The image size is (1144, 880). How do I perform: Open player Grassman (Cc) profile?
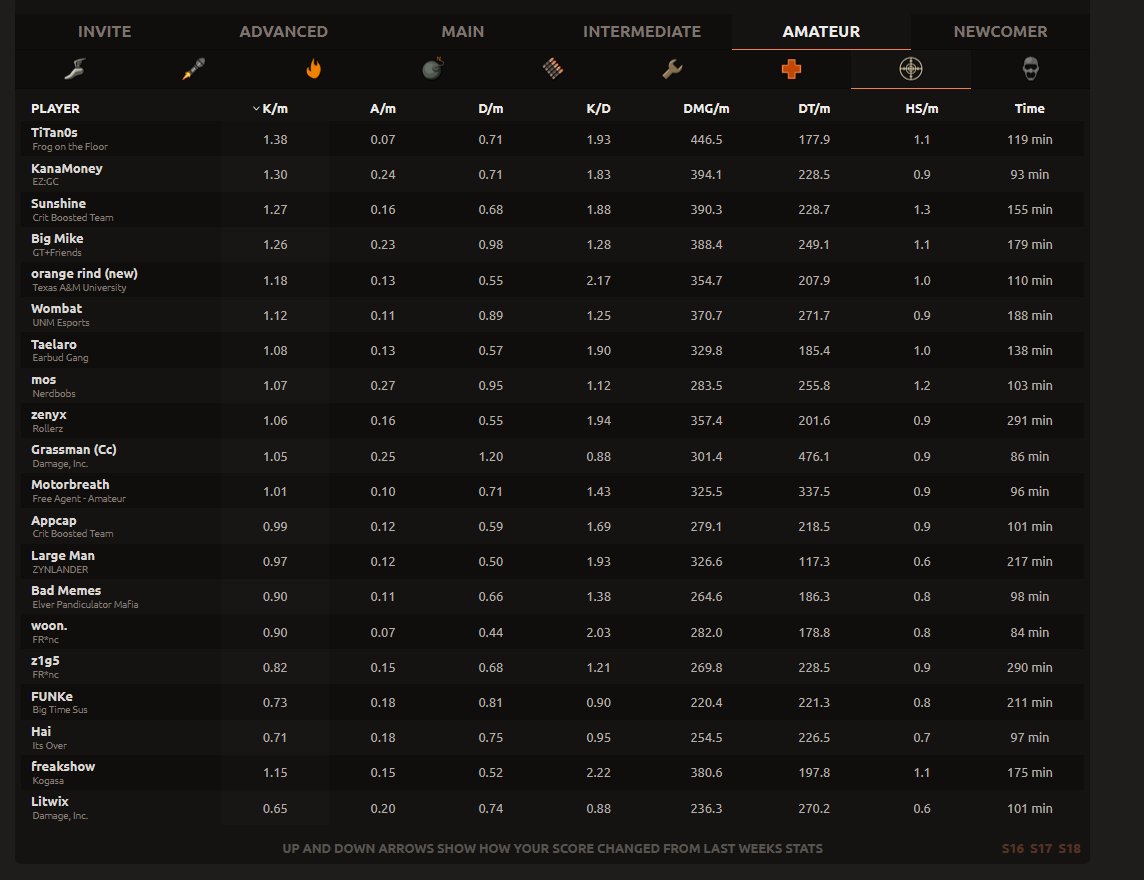tap(74, 449)
